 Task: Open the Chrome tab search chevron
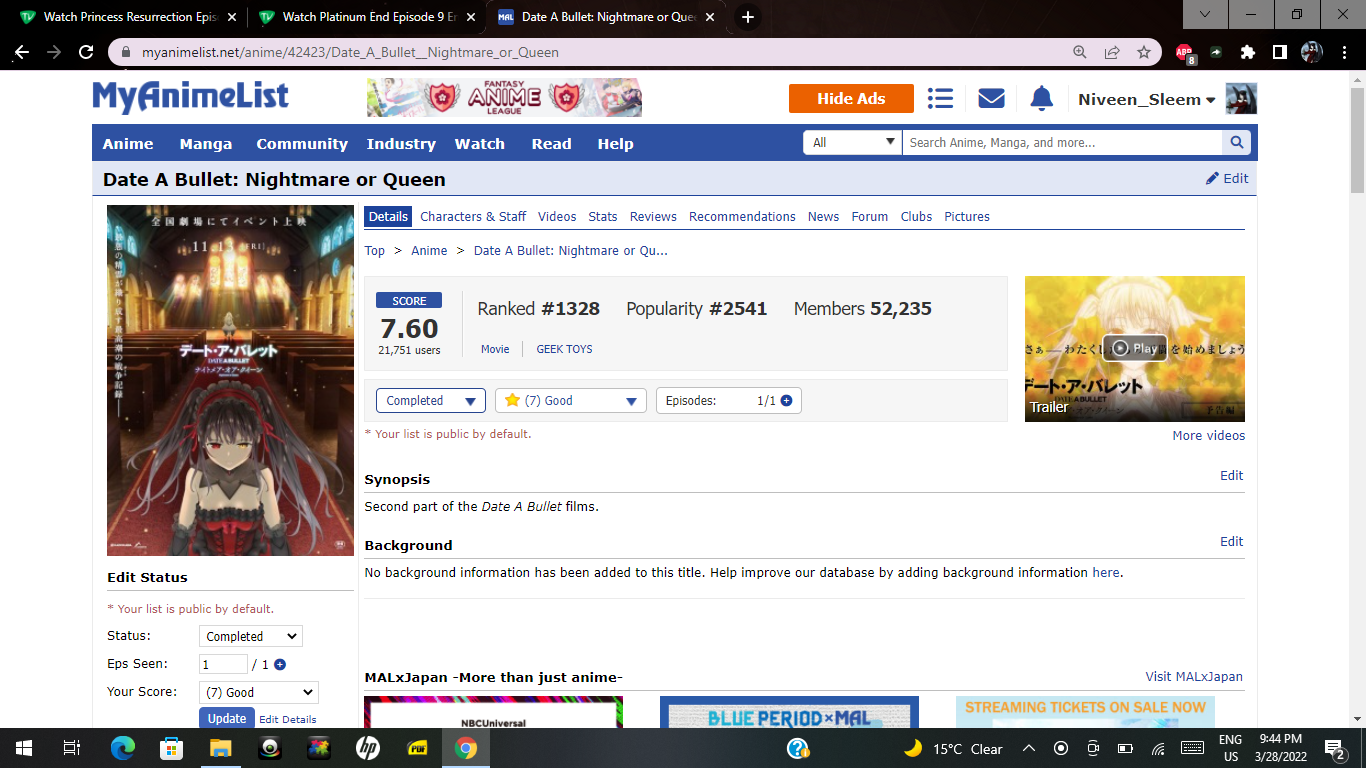(x=1205, y=14)
